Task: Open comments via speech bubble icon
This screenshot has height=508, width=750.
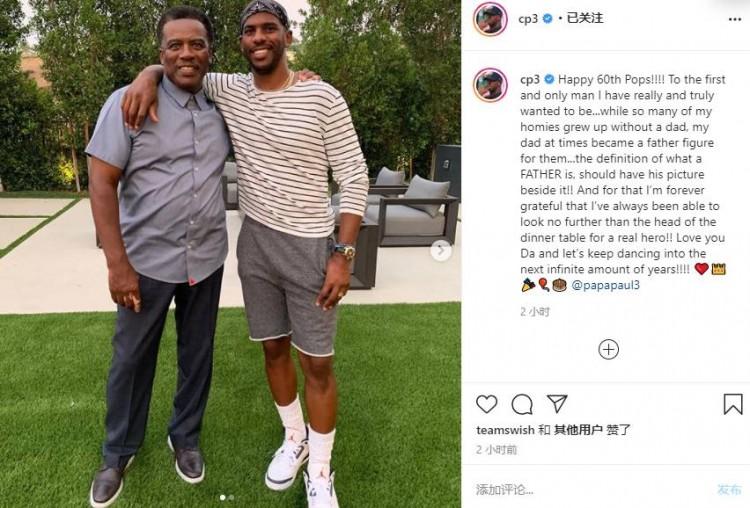Action: point(521,405)
